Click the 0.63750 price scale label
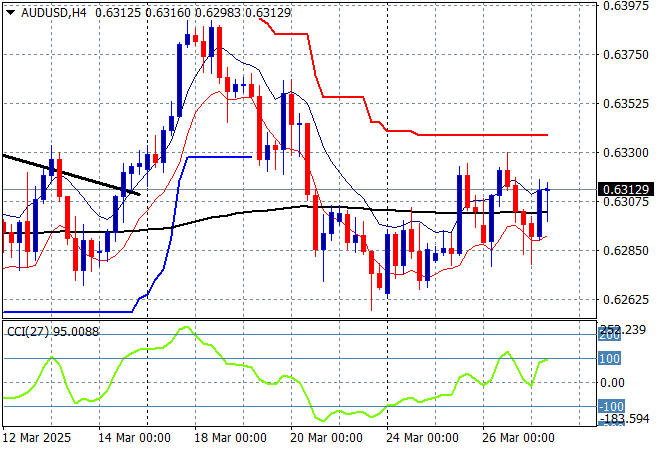This screenshot has width=660, height=450. (626, 54)
